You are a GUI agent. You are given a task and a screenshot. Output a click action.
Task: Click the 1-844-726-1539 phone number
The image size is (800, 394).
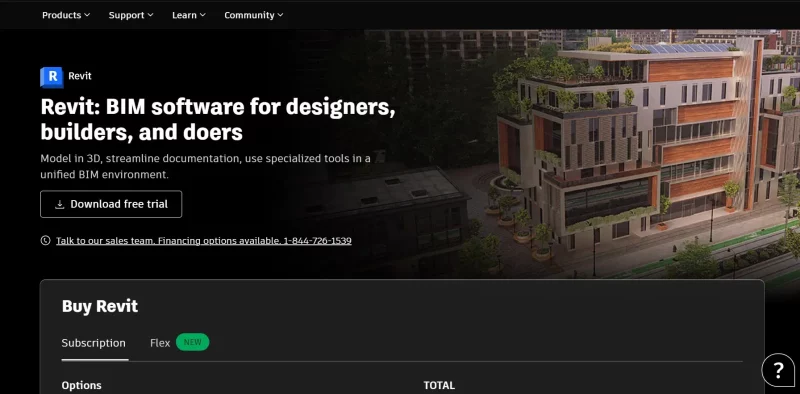click(x=317, y=240)
